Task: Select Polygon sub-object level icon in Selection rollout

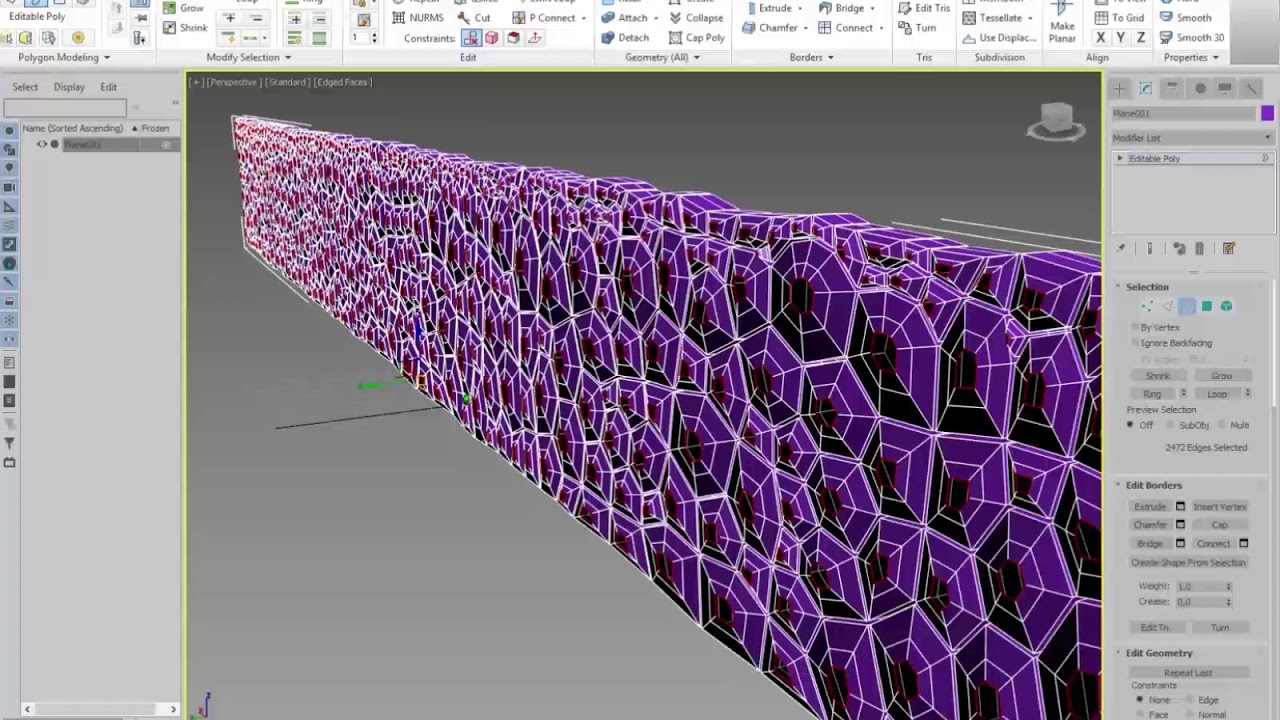Action: (x=1206, y=307)
